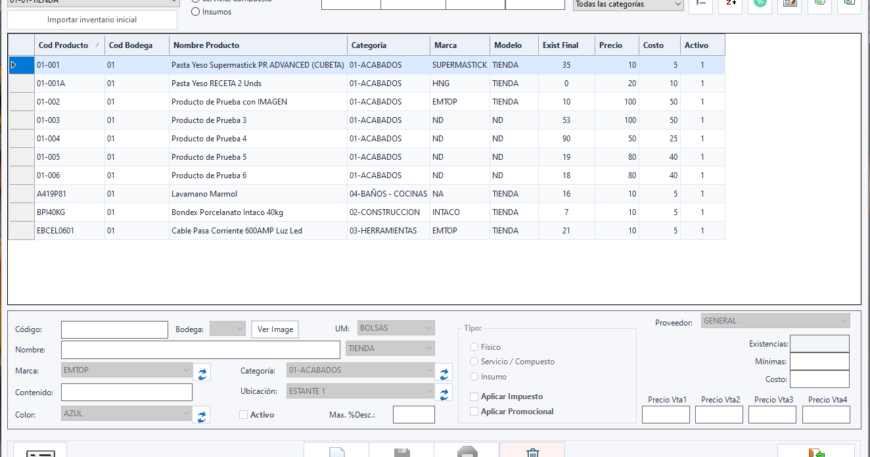Click the 04-BAÑOS - COCINAS category cell

click(388, 194)
